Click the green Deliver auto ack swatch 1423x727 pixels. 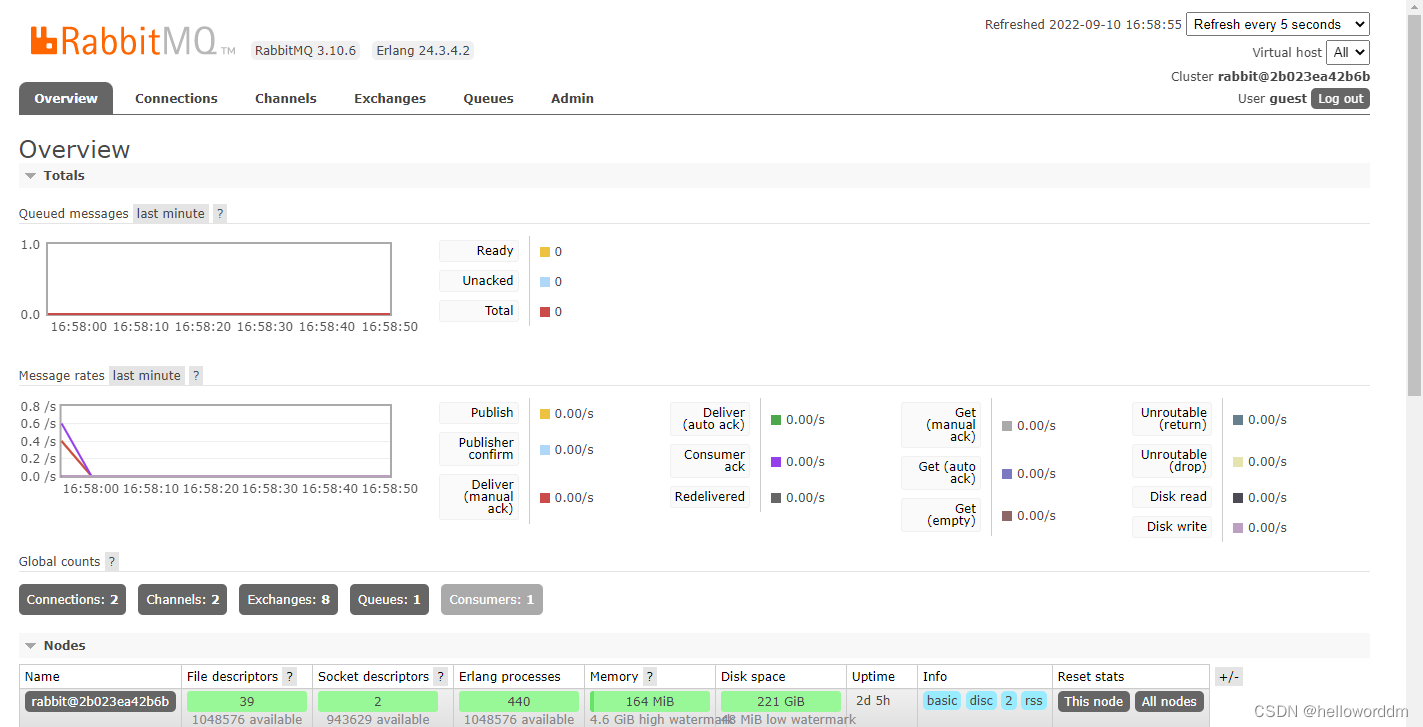pyautogui.click(x=776, y=420)
